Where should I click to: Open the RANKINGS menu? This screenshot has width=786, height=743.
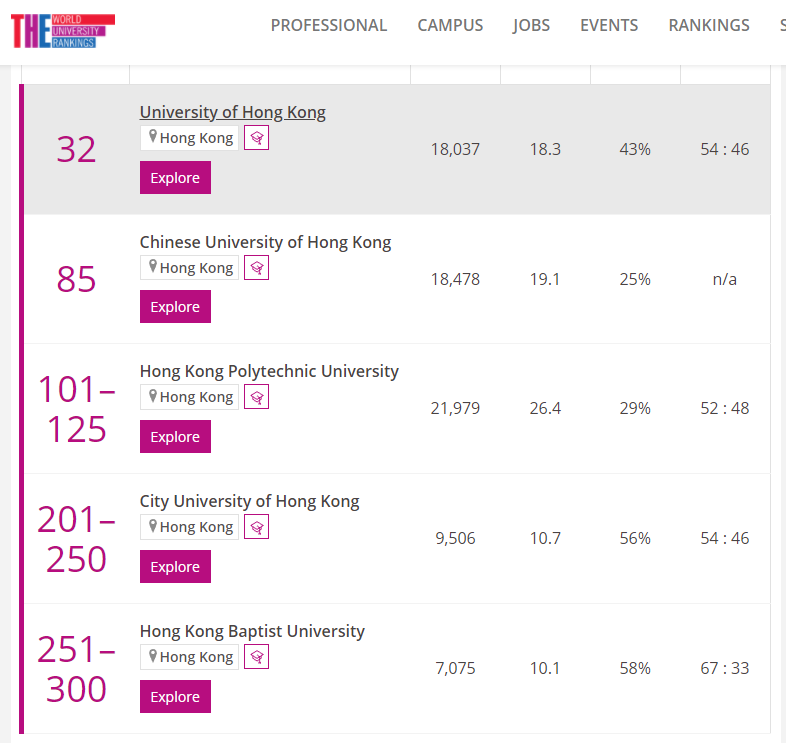pos(709,25)
